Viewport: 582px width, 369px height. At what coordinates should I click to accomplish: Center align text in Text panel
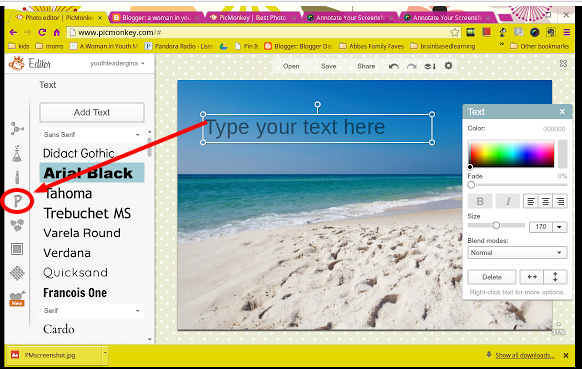(546, 201)
